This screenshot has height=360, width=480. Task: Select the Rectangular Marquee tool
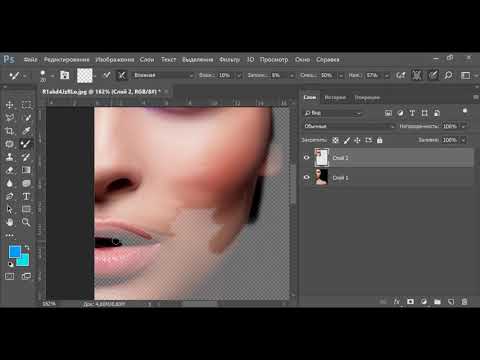pyautogui.click(x=26, y=105)
